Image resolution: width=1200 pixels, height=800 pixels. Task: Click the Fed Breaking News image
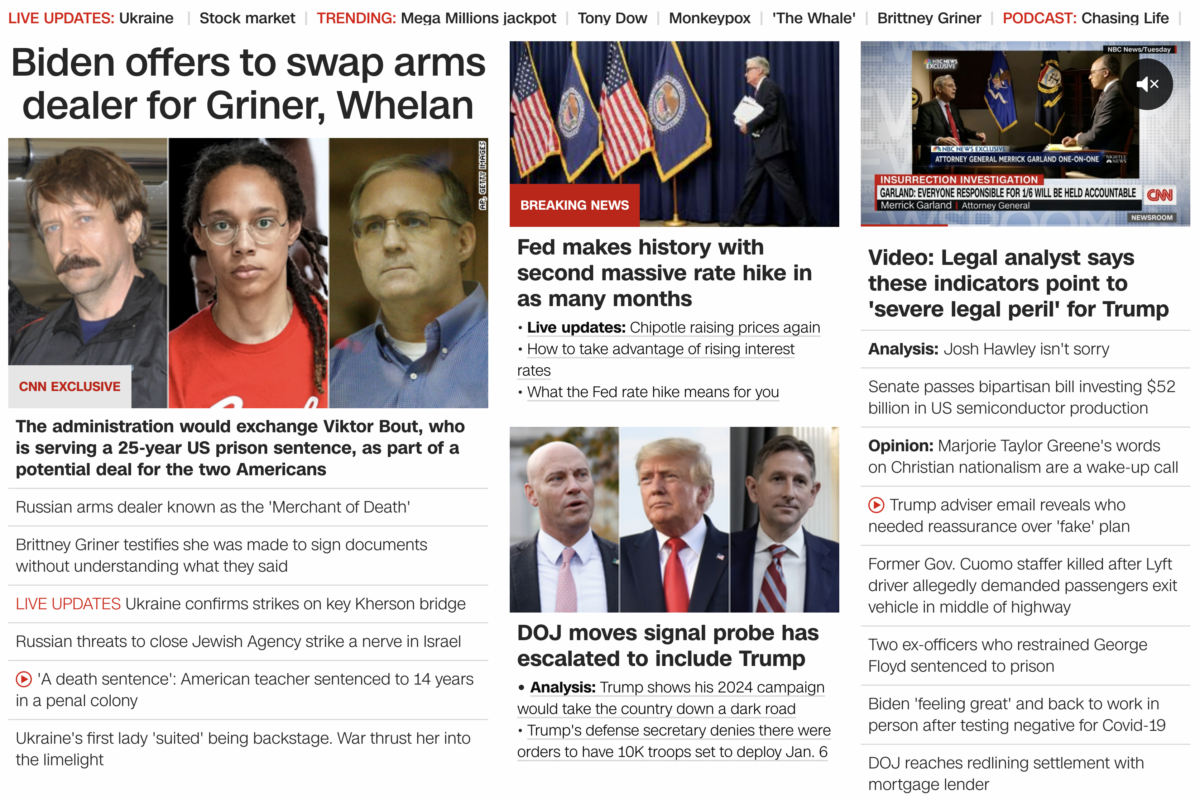point(674,134)
